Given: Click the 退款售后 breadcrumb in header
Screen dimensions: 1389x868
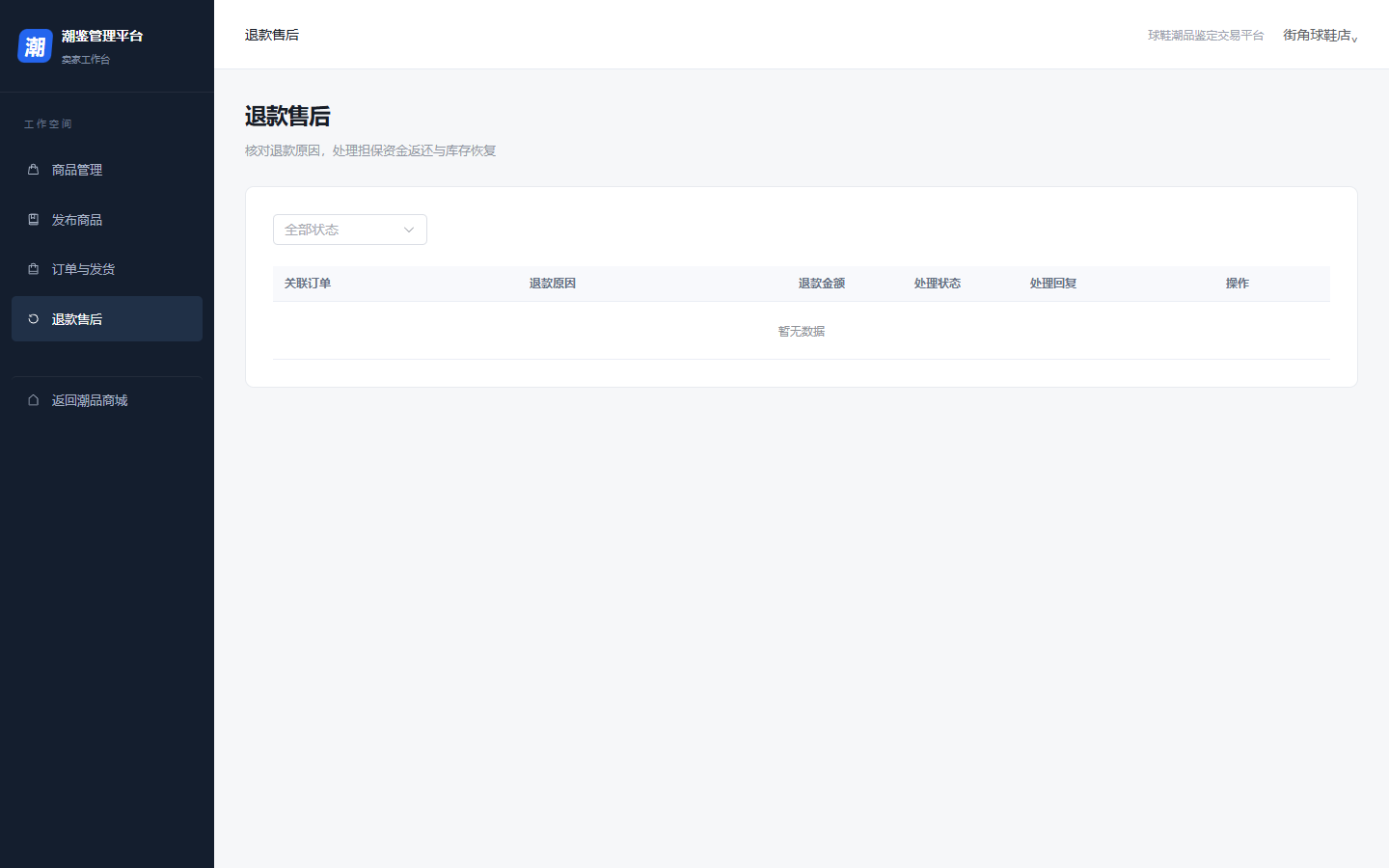Looking at the screenshot, I should [272, 35].
